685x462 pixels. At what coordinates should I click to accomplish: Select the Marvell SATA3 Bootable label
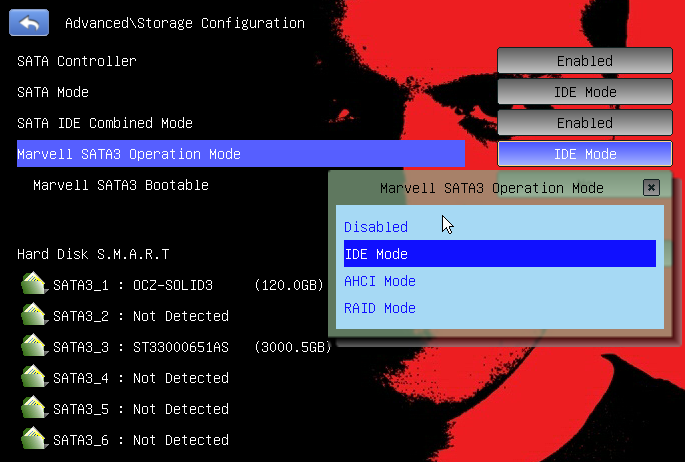coord(121,185)
